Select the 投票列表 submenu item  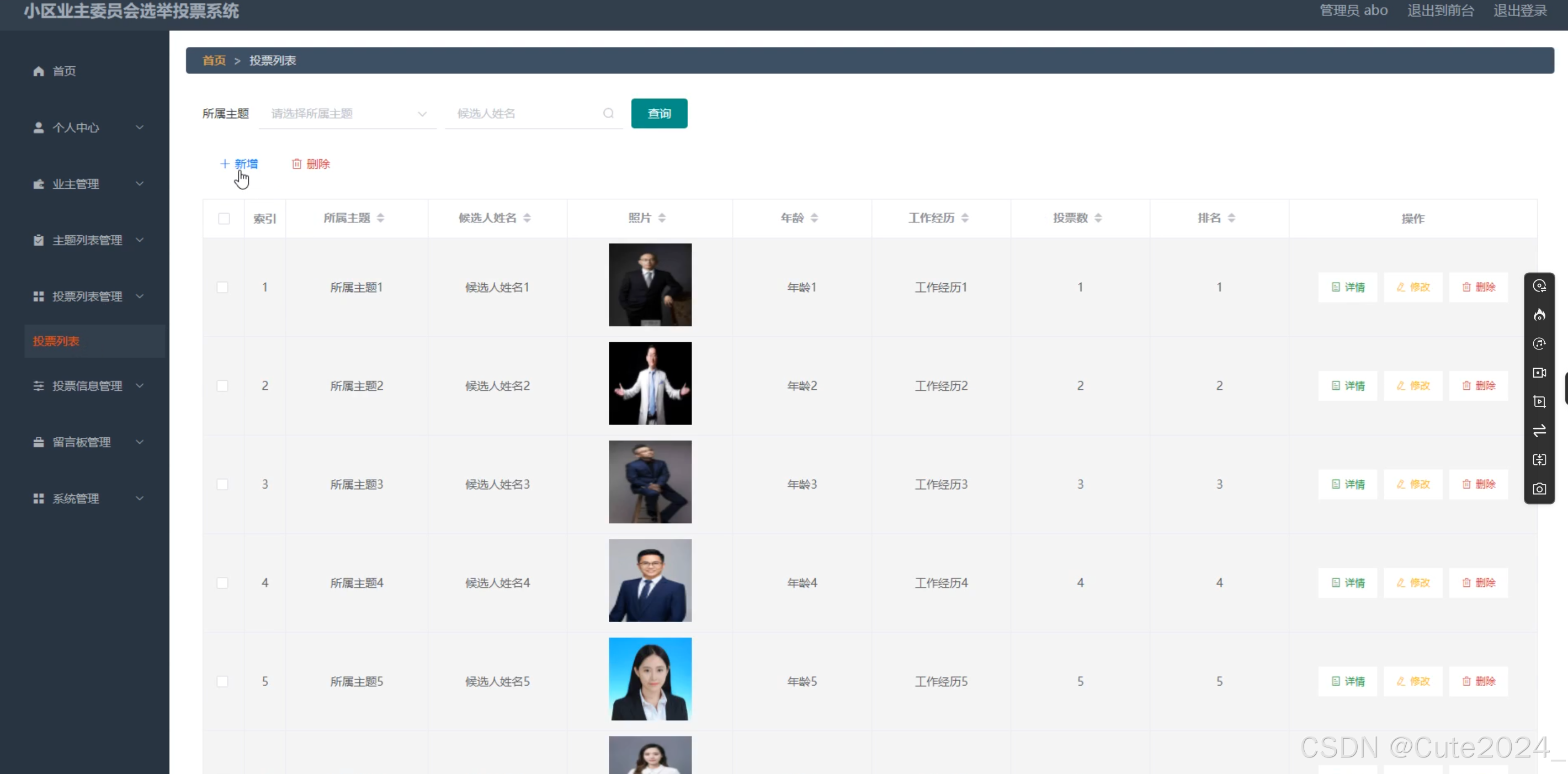click(94, 341)
